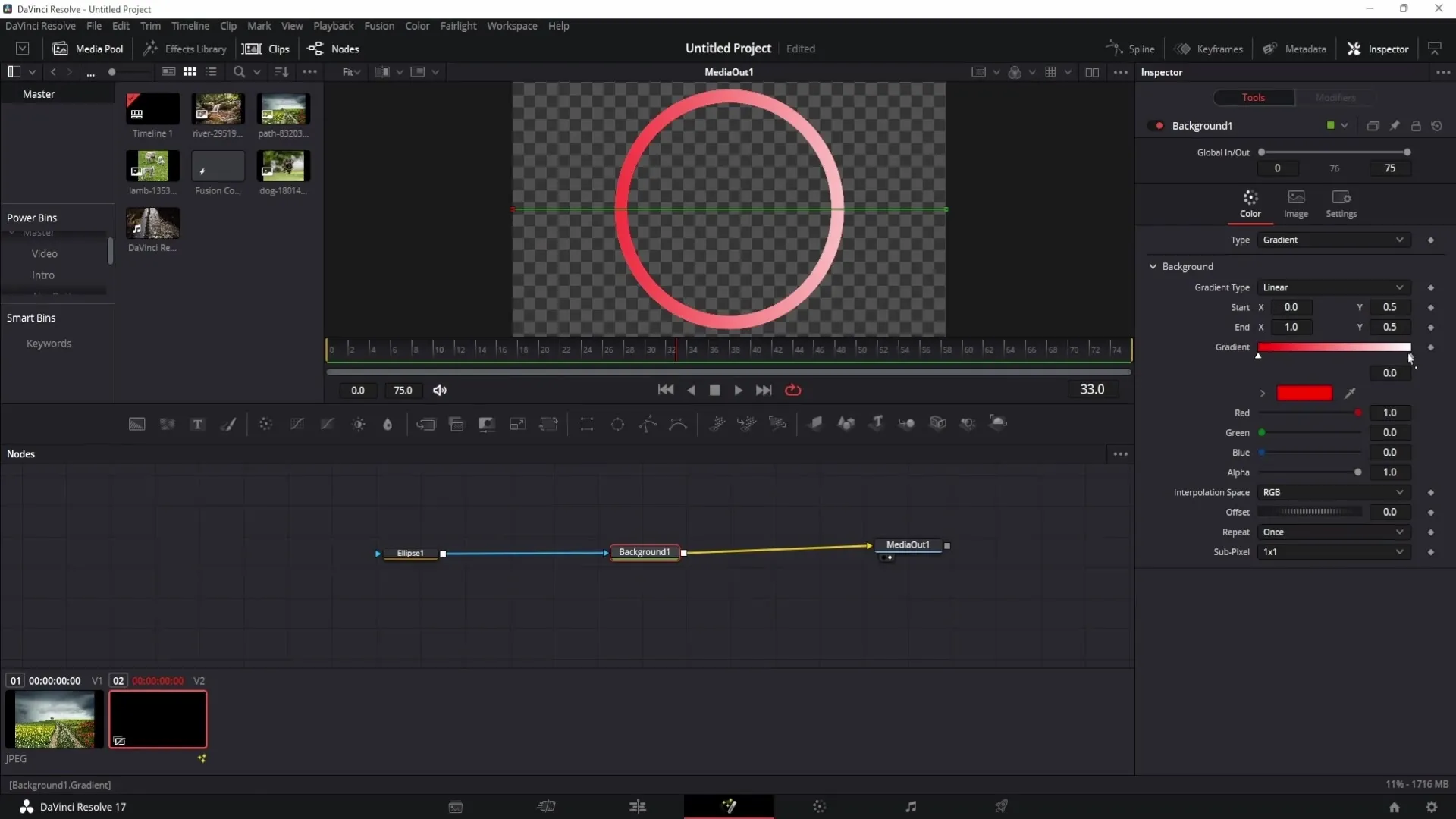The height and width of the screenshot is (819, 1456).
Task: Open the Workspace menu
Action: tap(512, 26)
